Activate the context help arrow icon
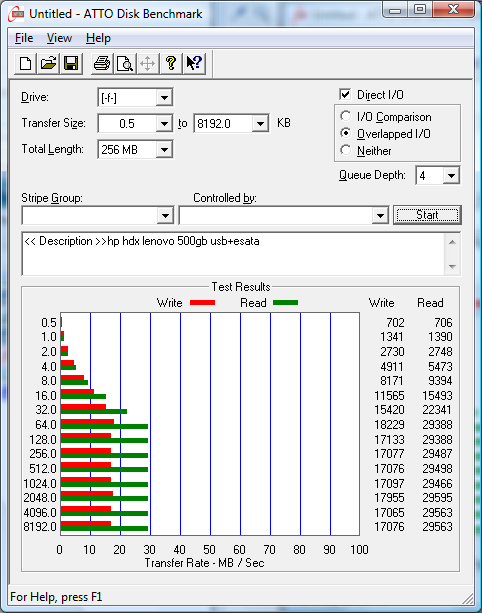Image resolution: width=482 pixels, height=613 pixels. (x=194, y=63)
